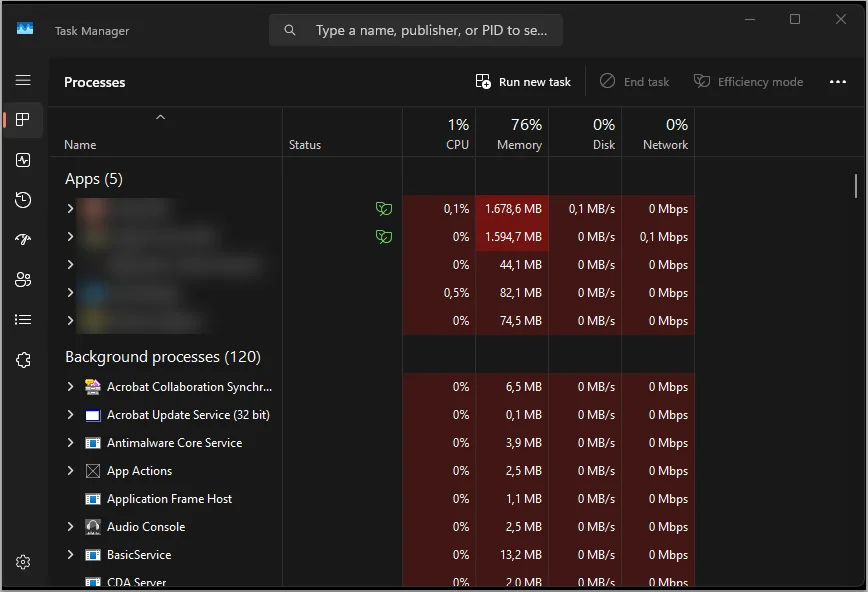Click the End task button
The height and width of the screenshot is (592, 868).
(634, 82)
